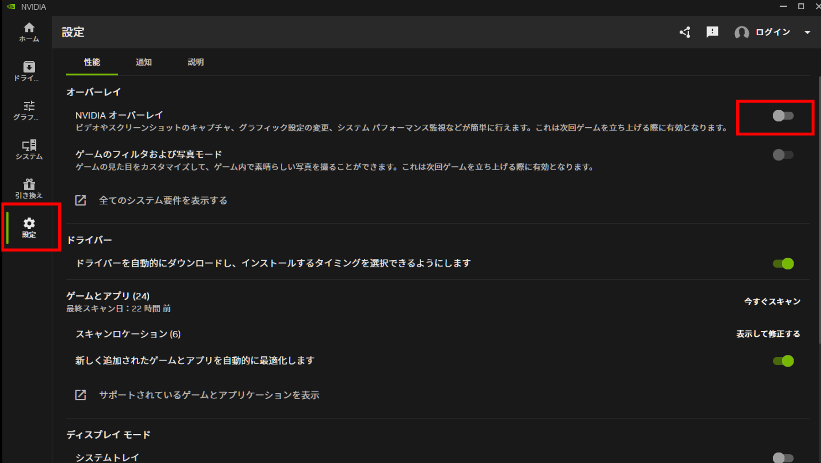Disable automatic driver download toggle
Viewport: 821px width, 463px height.
point(783,264)
